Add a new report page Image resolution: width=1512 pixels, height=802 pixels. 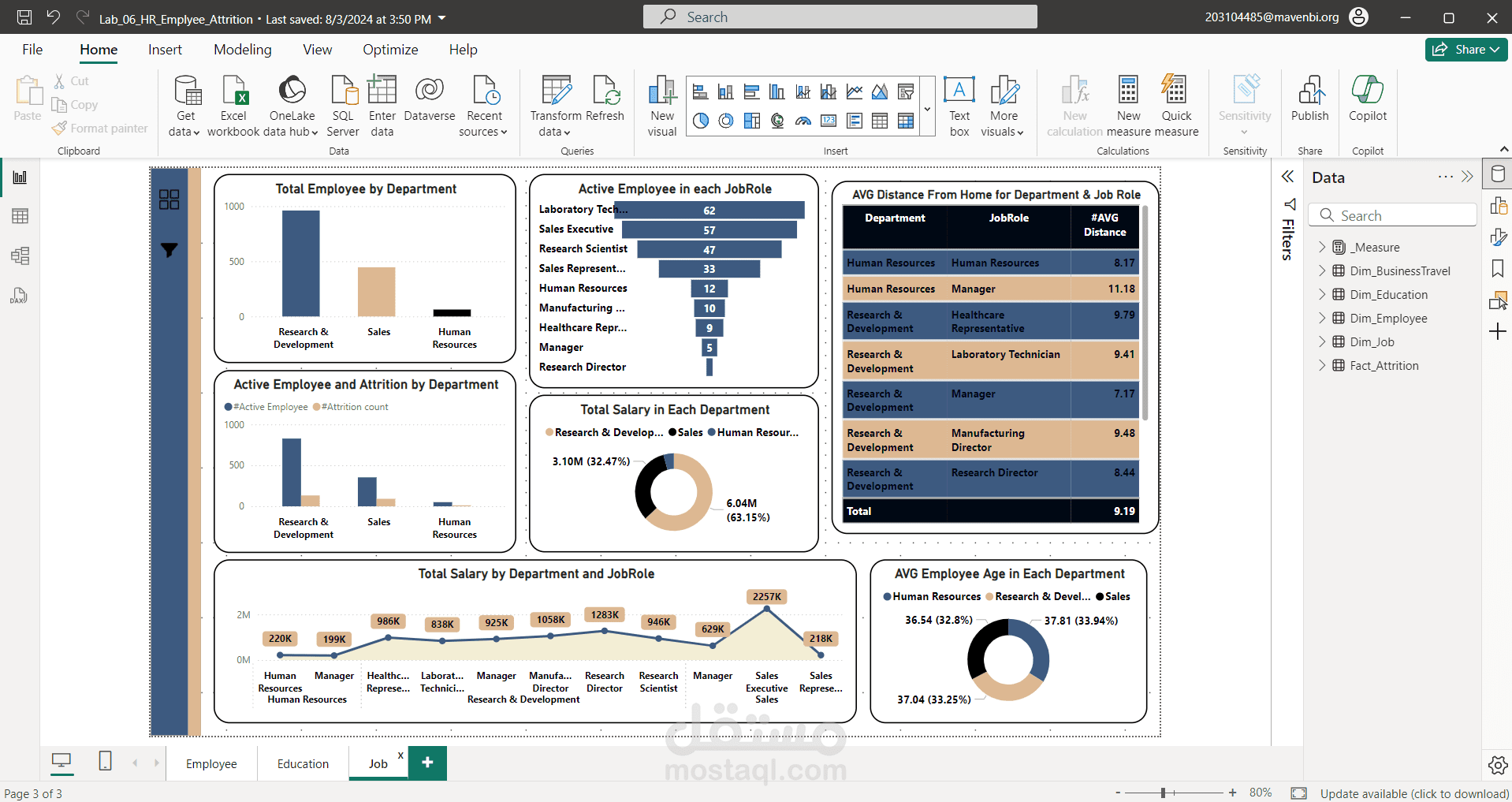(427, 763)
